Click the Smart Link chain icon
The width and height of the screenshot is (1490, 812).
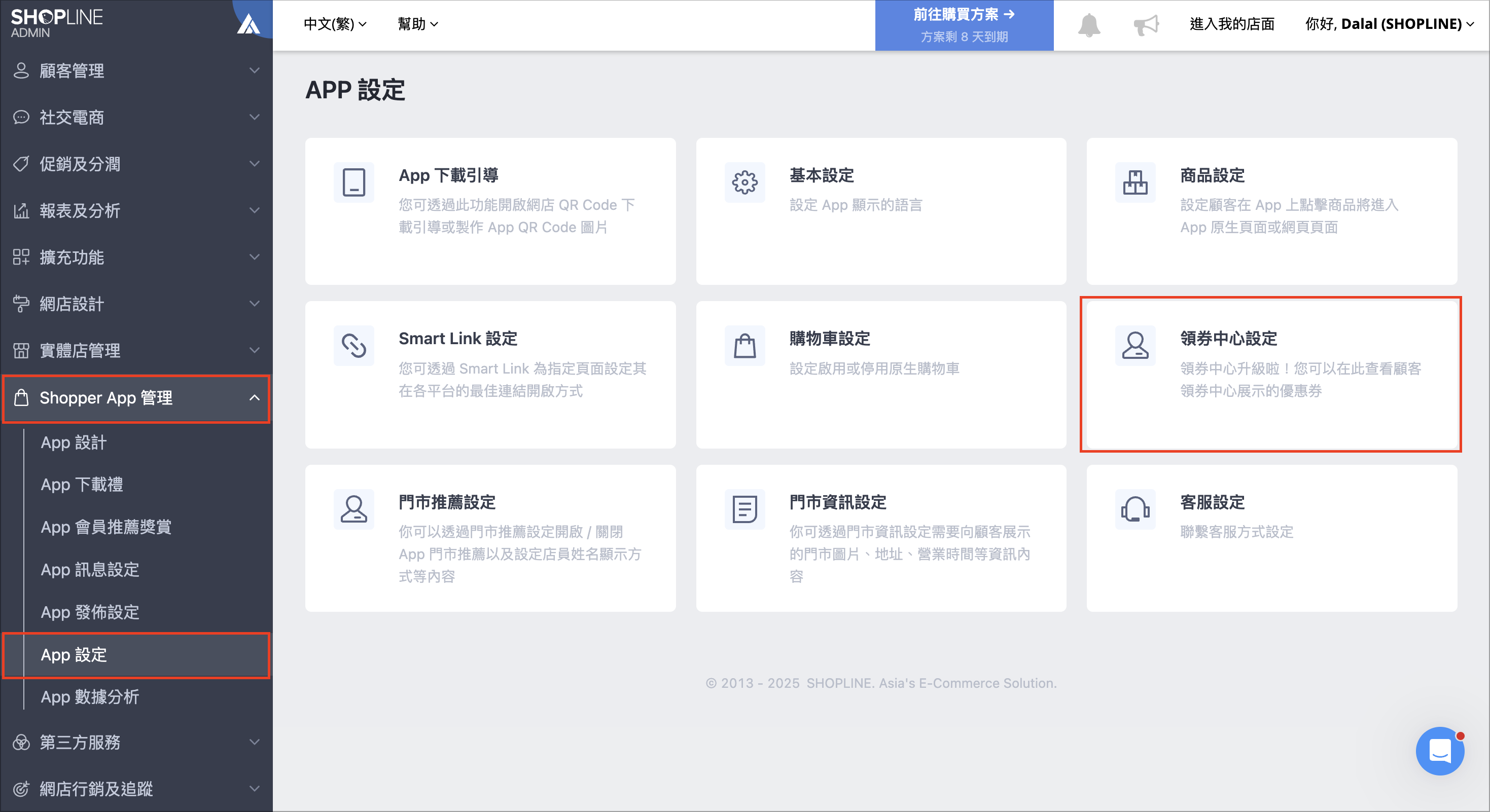(x=354, y=346)
